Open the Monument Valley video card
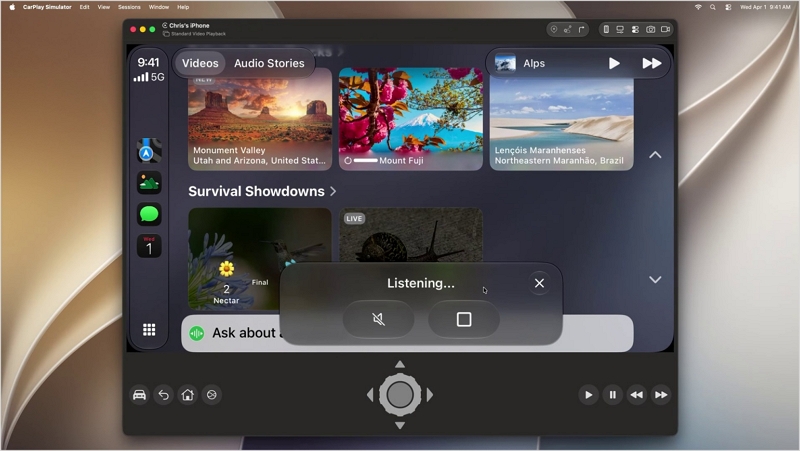This screenshot has height=451, width=800. (x=260, y=119)
